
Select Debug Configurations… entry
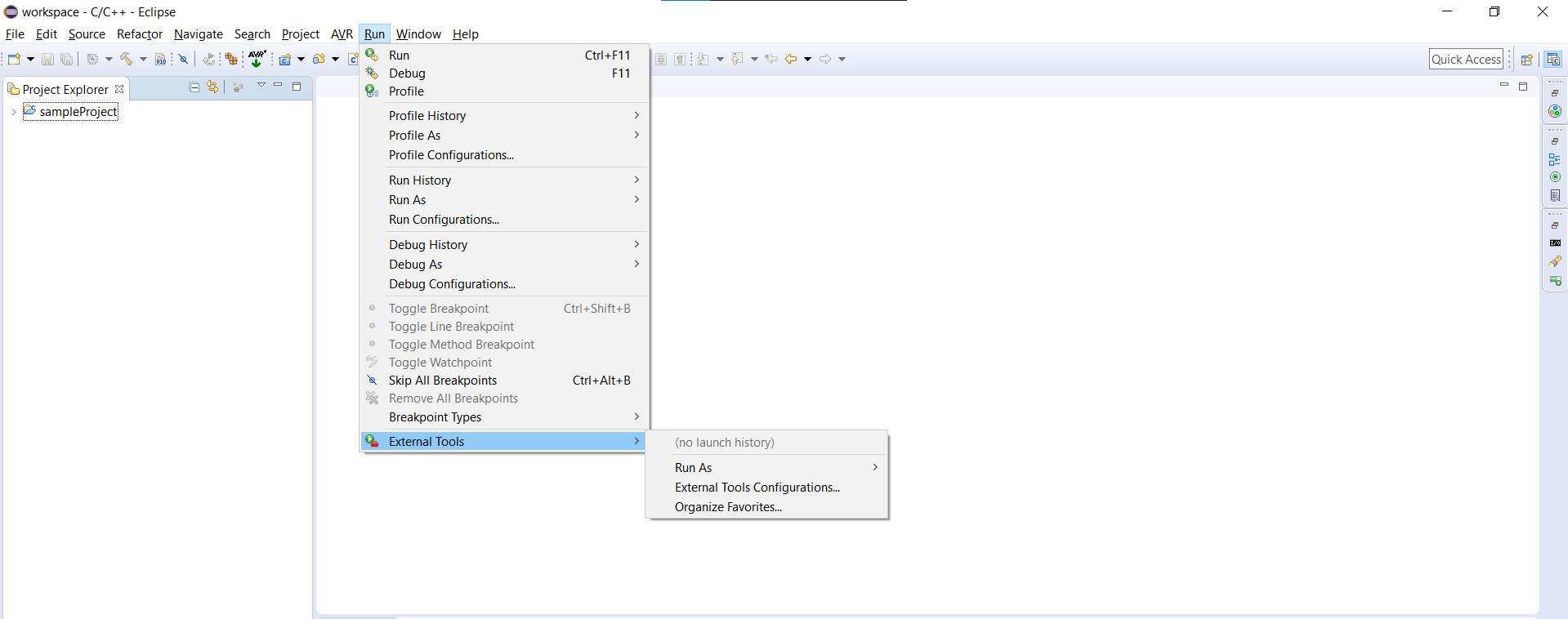pos(504,284)
